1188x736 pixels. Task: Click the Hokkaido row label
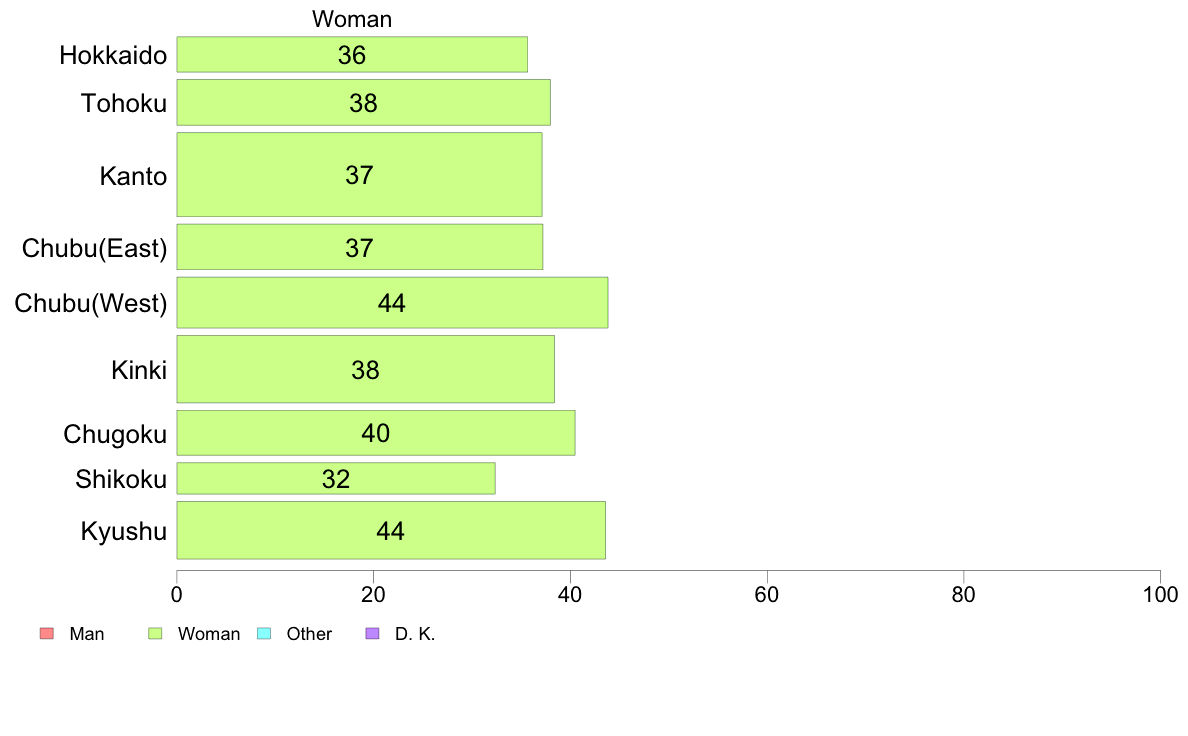coord(113,55)
